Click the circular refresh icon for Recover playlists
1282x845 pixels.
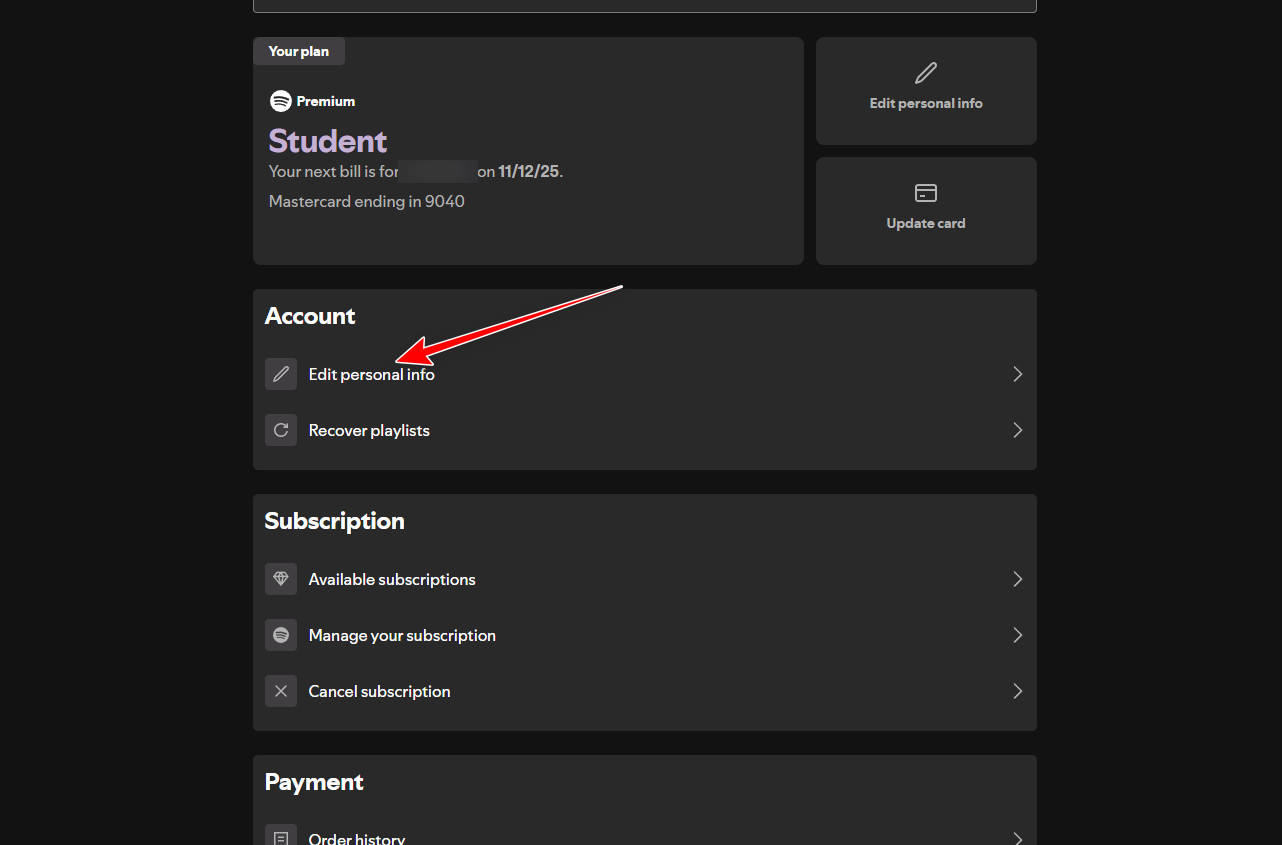(281, 429)
